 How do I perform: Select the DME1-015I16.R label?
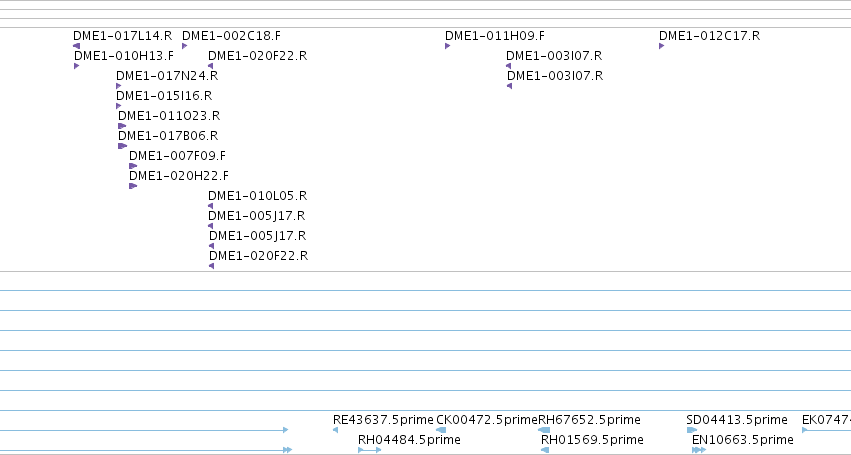(x=164, y=96)
